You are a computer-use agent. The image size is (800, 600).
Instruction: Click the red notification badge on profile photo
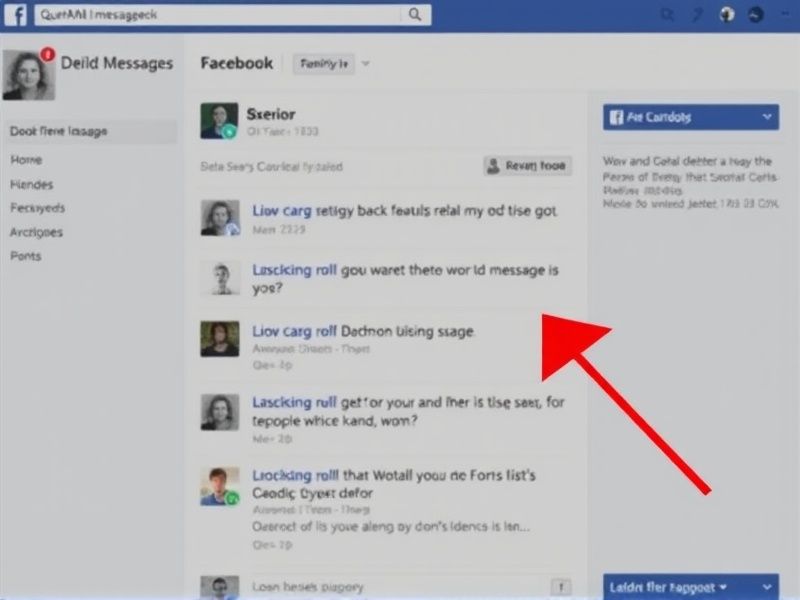(47, 54)
